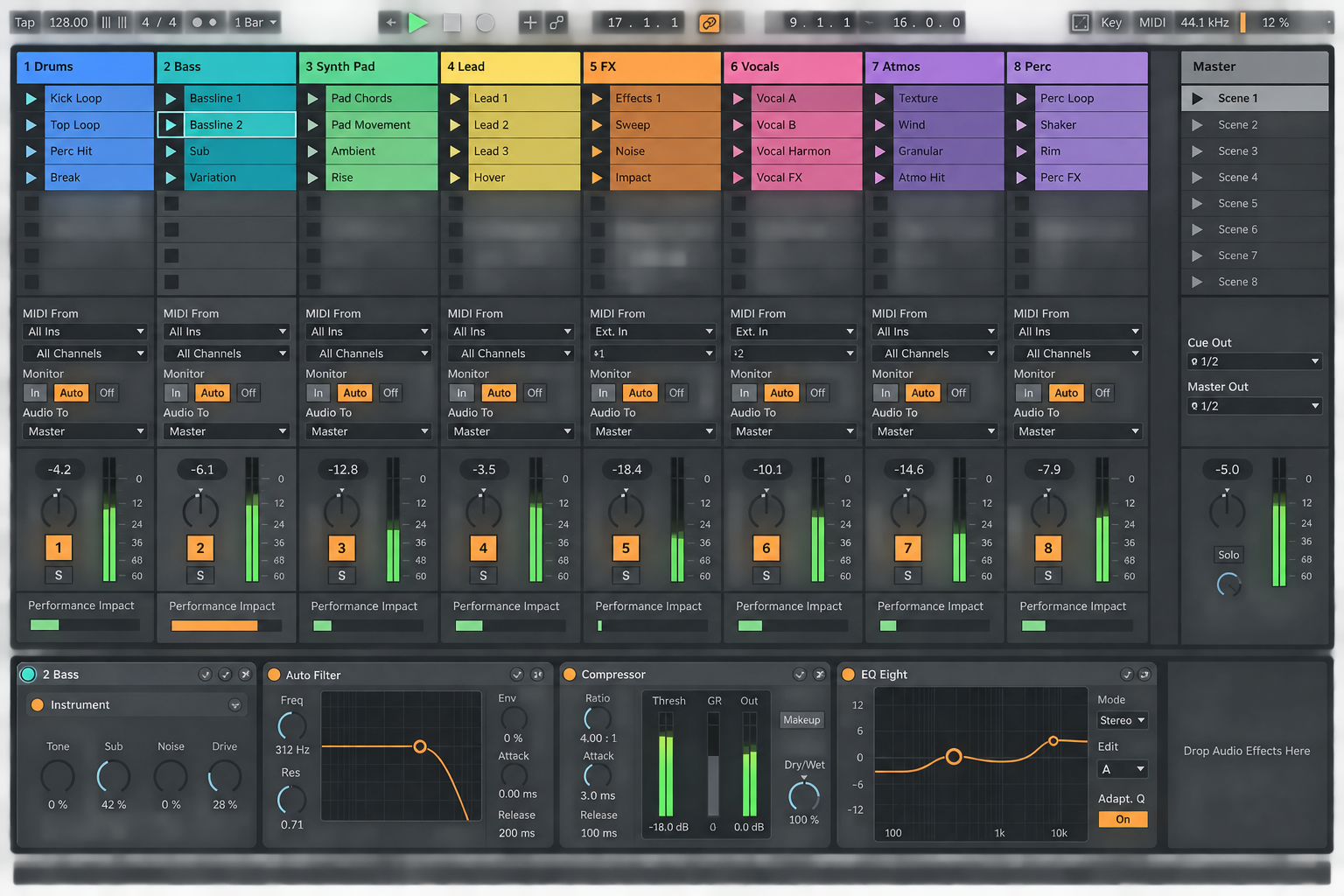Click the Record button in the transport bar
The height and width of the screenshot is (896, 1344).
485,23
